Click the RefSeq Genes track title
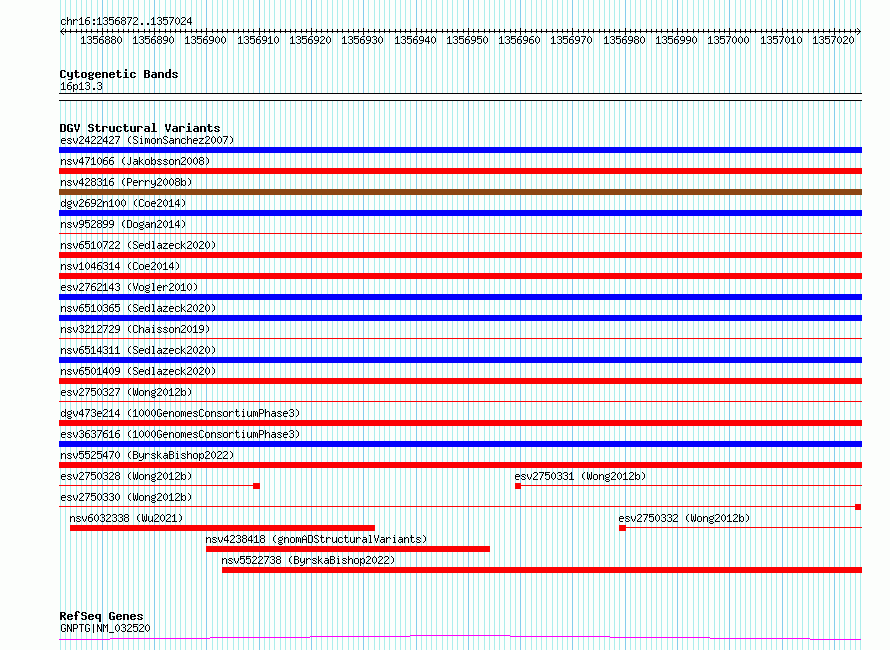Screen dimensions: 890x650 [102, 616]
